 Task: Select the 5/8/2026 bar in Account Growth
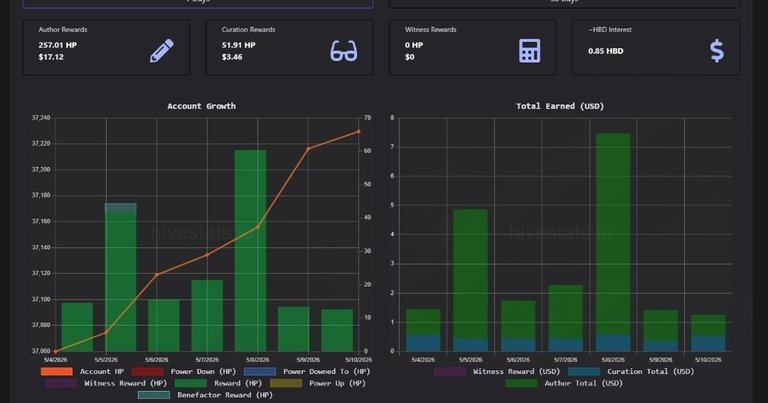250,250
